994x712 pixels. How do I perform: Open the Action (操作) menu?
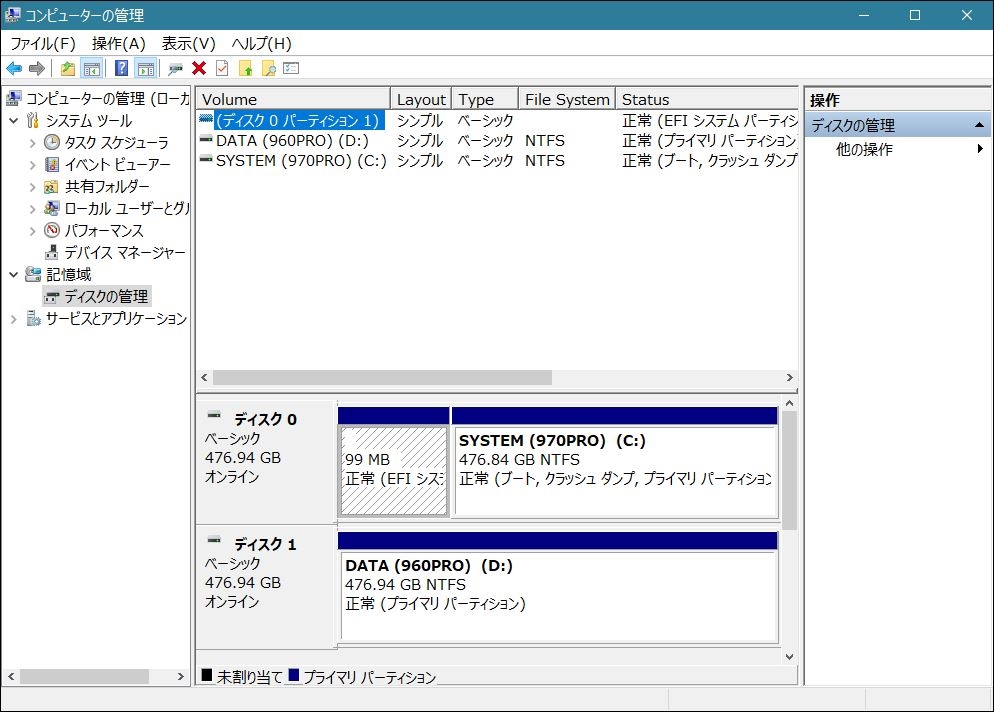[119, 44]
